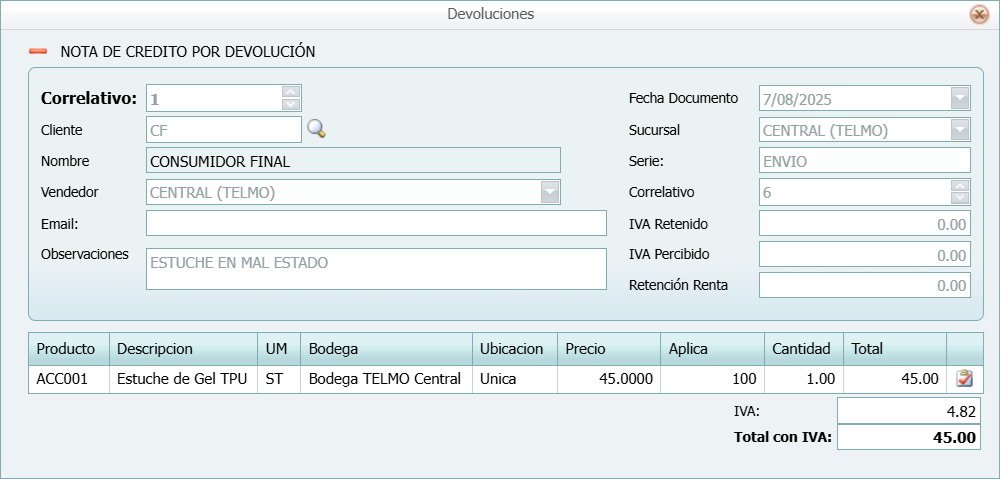The height and width of the screenshot is (479, 1000).
Task: Open the Vendedor dropdown
Action: pos(550,192)
